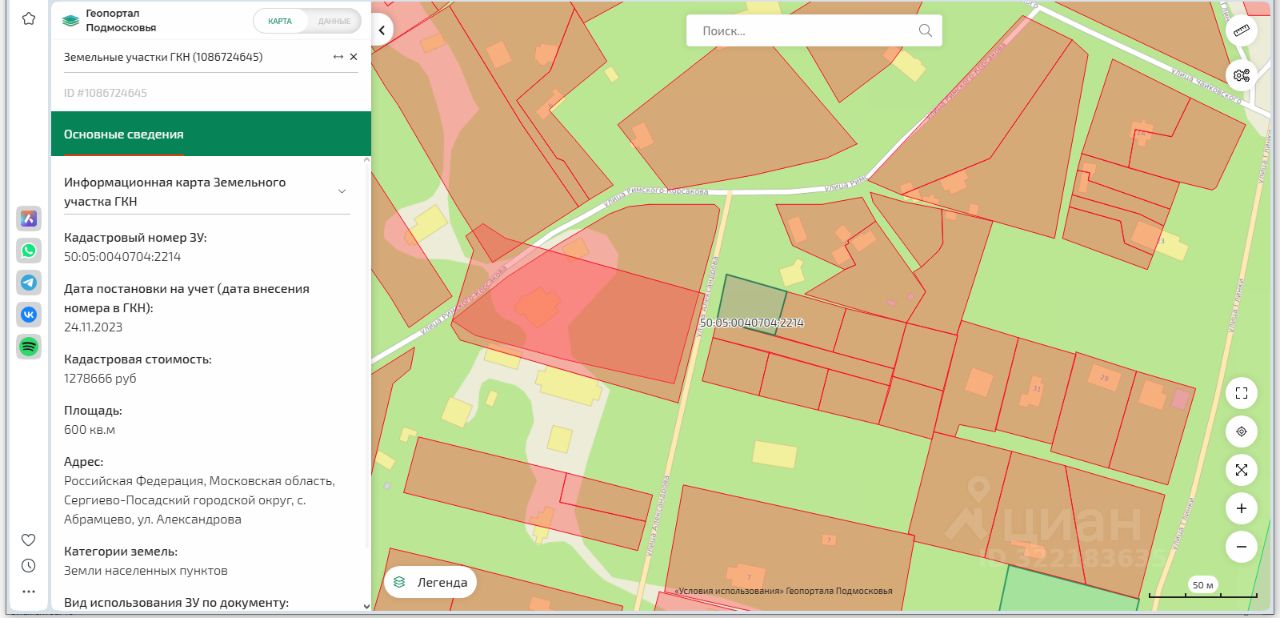Screen dimensions: 1280x618
Task: Switch view toggle to КАРТА
Action: (x=280, y=21)
